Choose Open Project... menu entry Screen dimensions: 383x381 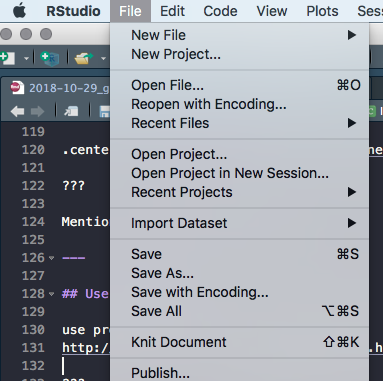pos(239,154)
